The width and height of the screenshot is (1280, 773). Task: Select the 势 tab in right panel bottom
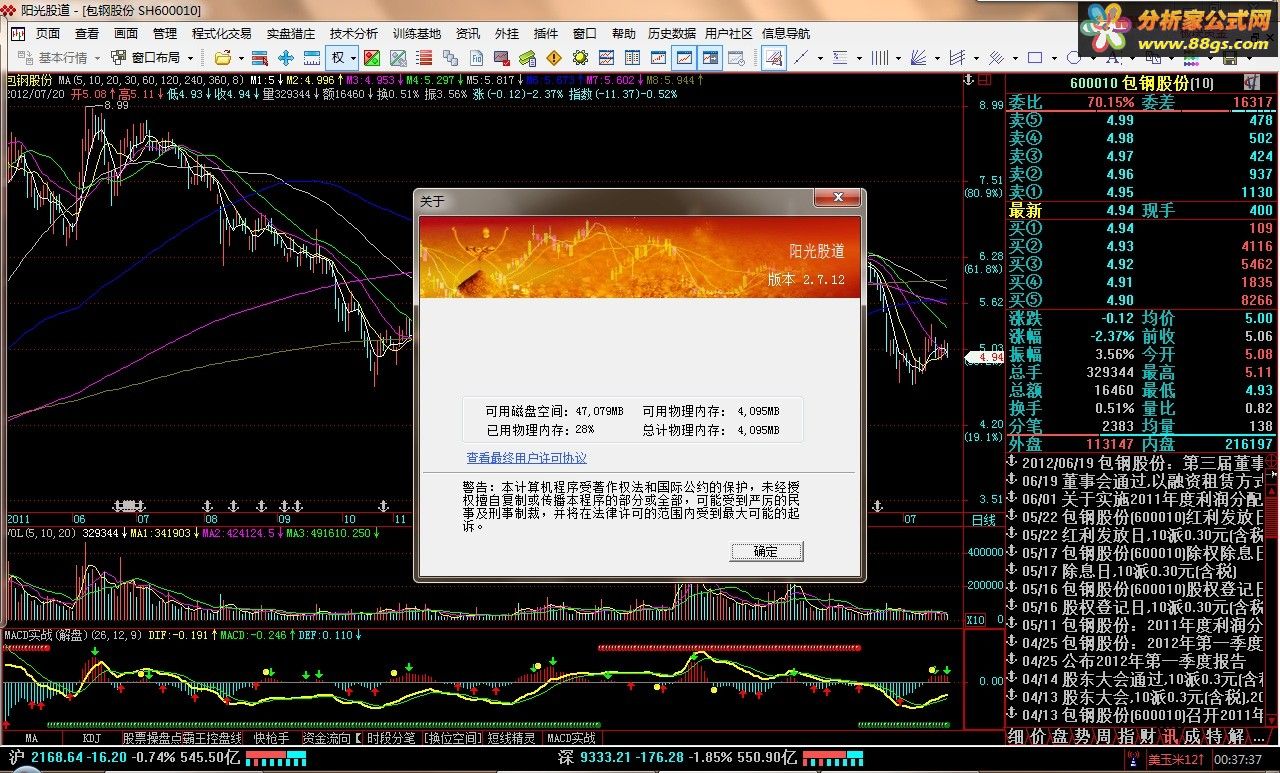(1082, 736)
